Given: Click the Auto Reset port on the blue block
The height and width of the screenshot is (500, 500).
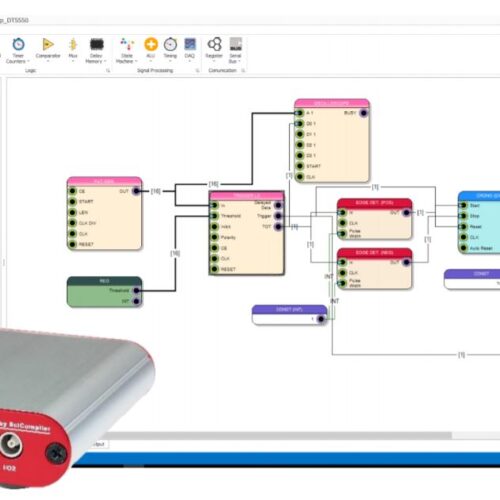Looking at the screenshot, I should click(x=463, y=248).
